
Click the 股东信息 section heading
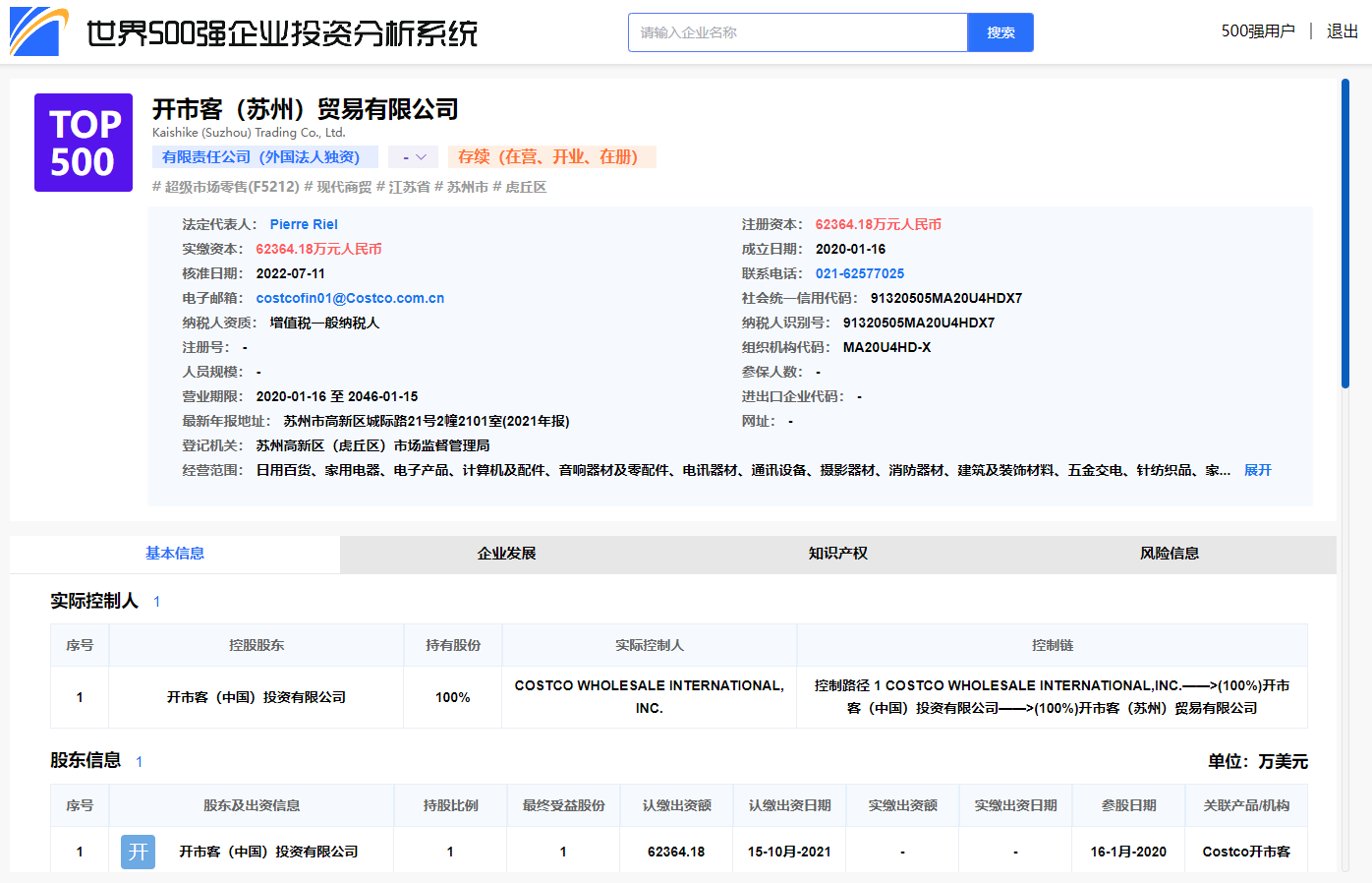coord(86,760)
